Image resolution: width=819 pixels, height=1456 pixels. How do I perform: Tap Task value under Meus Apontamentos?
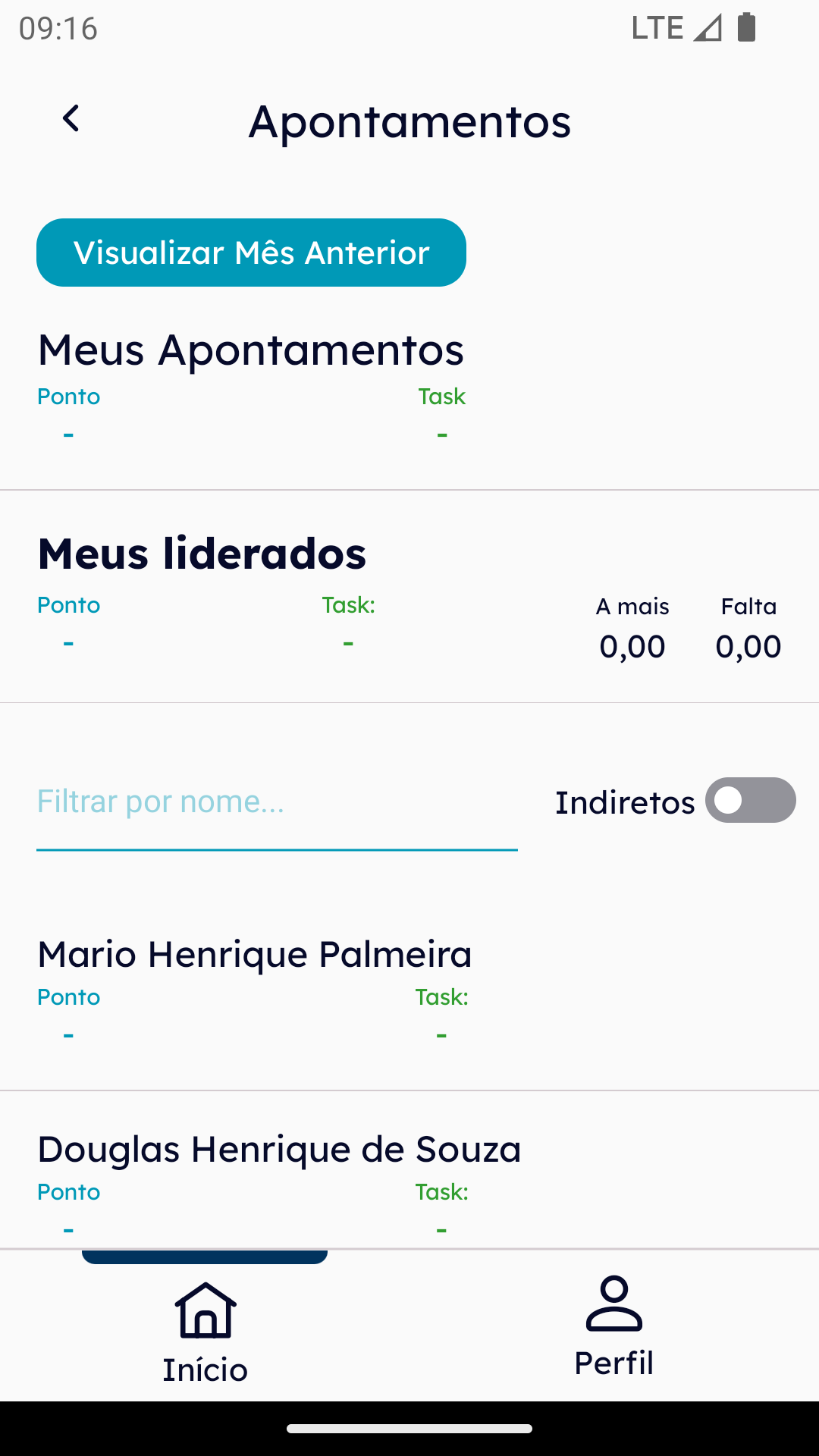pos(442,435)
